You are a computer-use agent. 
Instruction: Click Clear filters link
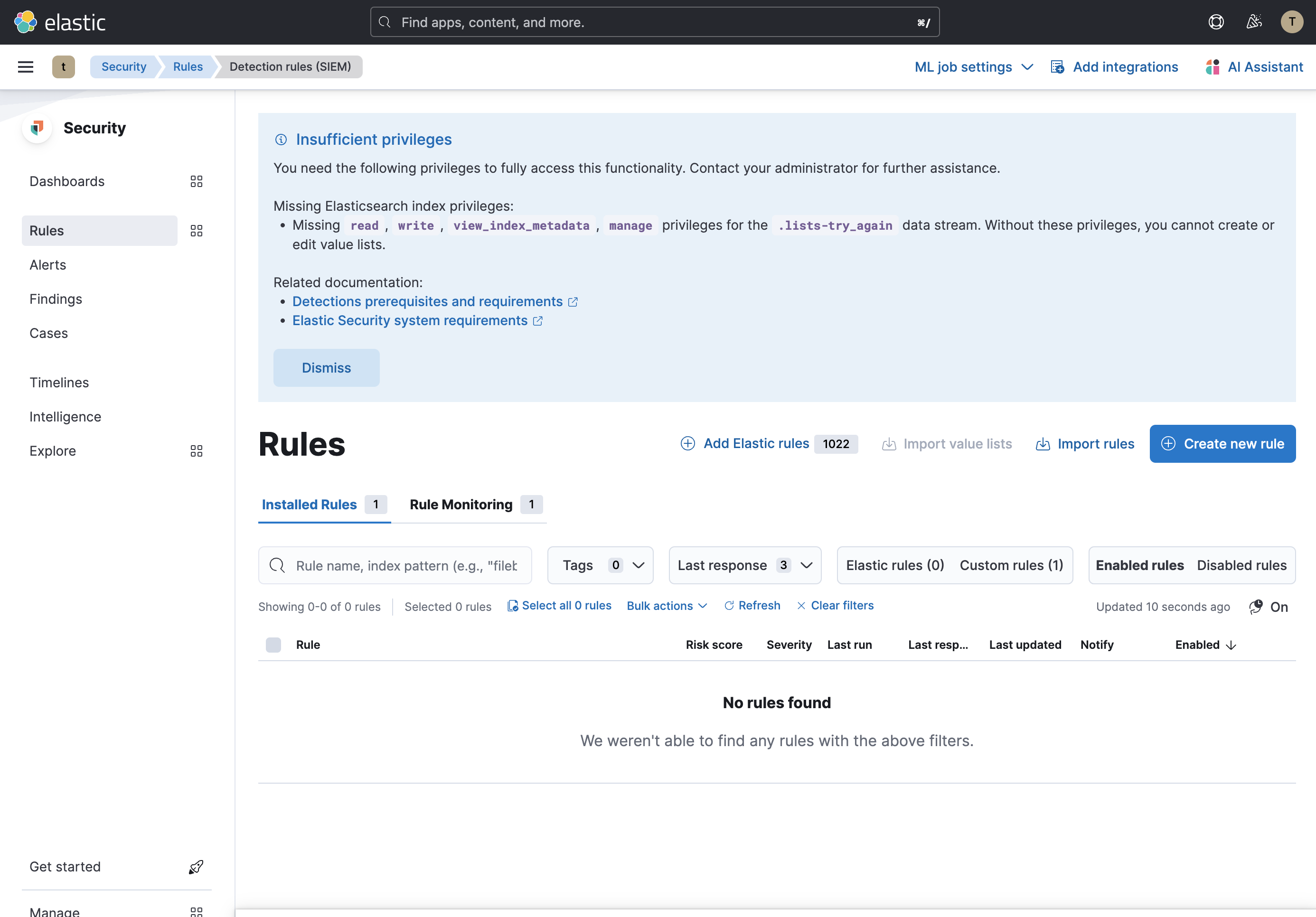click(835, 606)
